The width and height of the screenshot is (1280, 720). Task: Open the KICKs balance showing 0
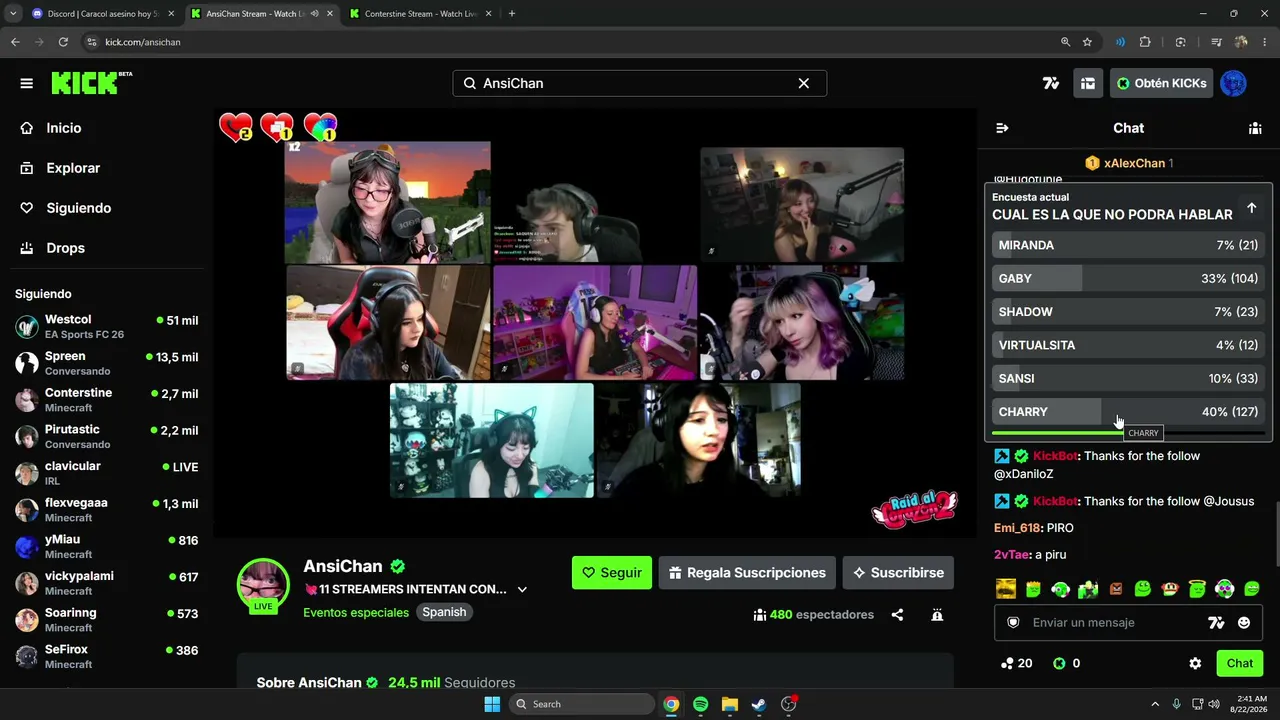tap(1066, 663)
